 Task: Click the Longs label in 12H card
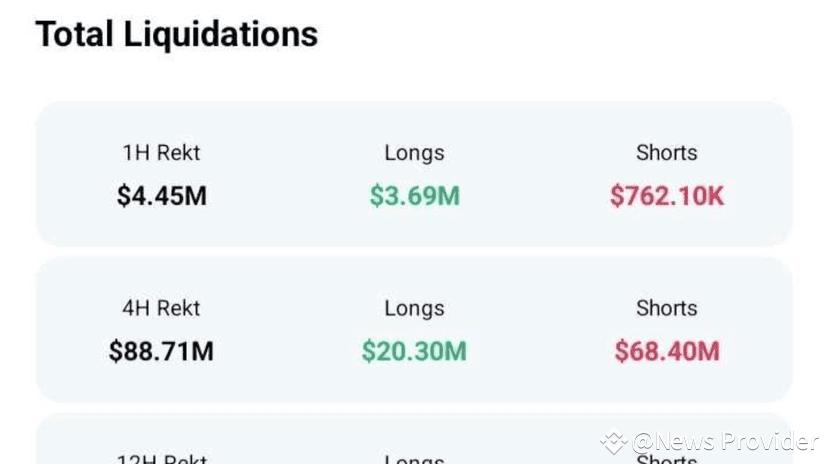click(x=414, y=459)
